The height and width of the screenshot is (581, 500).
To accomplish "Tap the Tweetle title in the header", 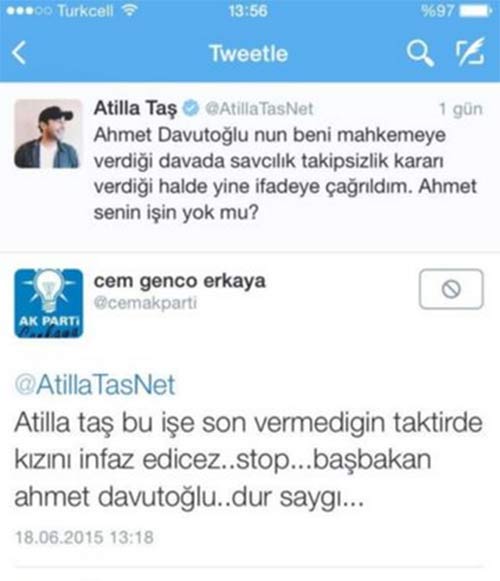I will pos(249,53).
